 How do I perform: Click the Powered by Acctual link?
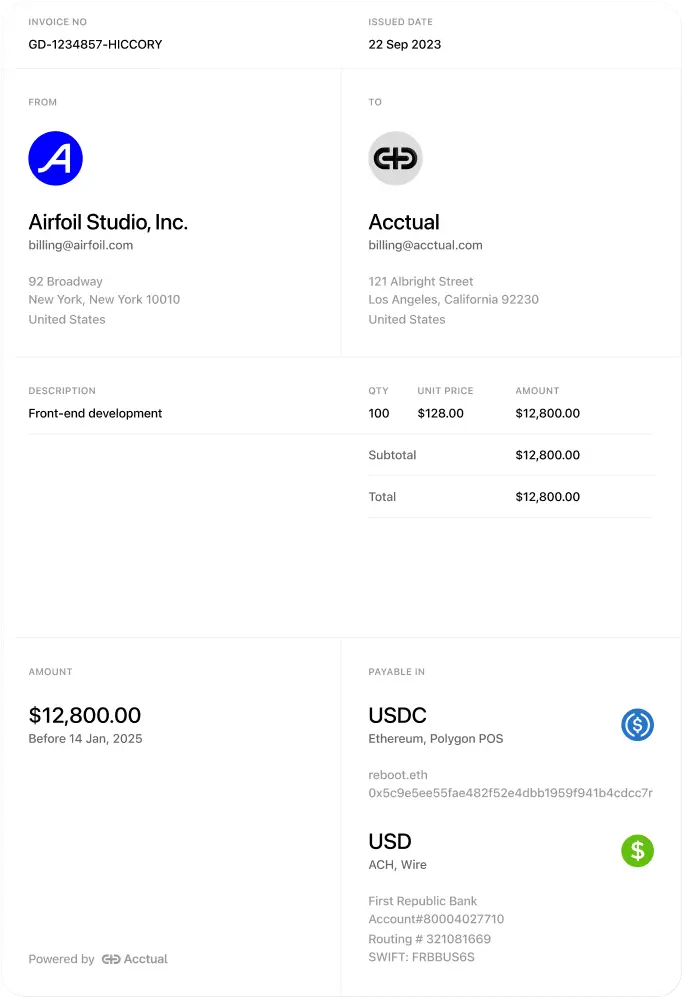click(x=98, y=959)
